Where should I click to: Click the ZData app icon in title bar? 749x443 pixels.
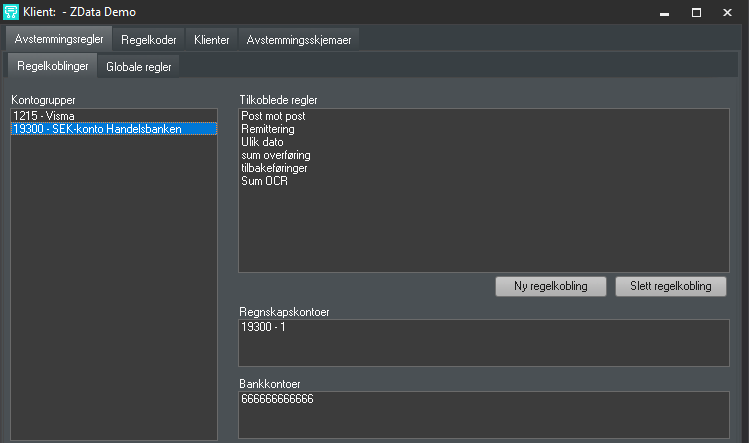13,12
